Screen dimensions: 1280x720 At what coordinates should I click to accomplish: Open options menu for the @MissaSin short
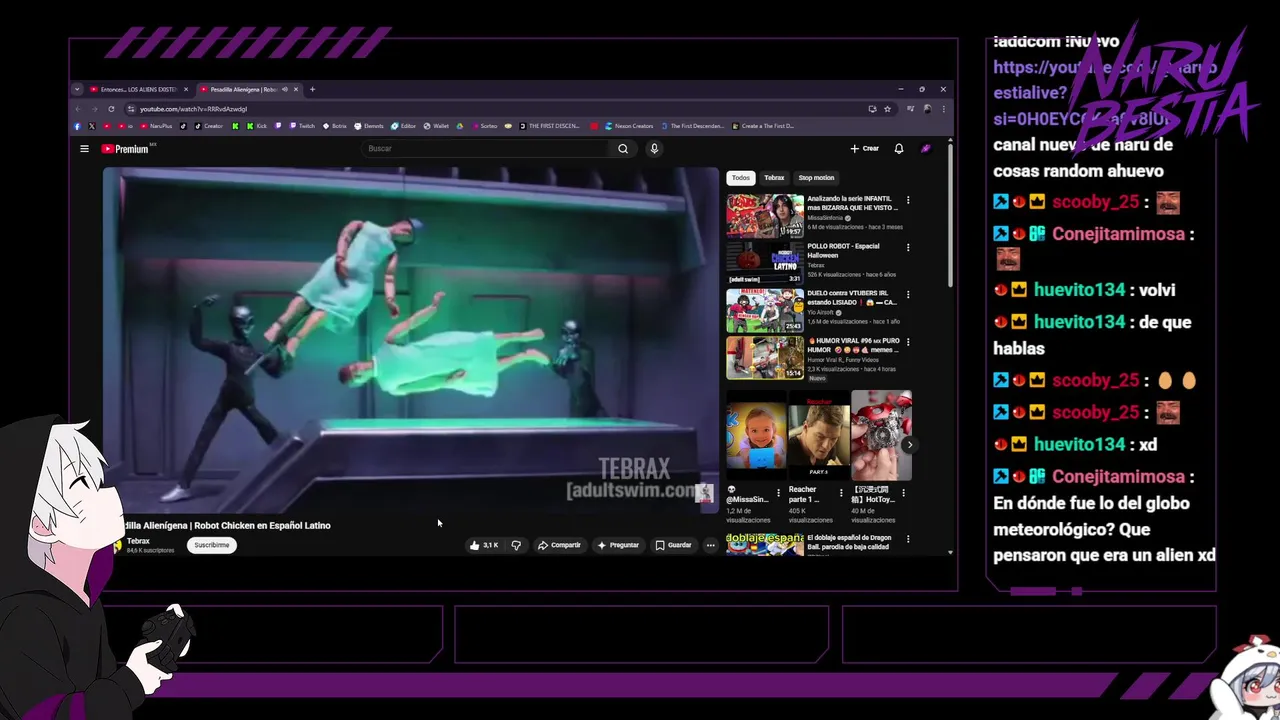[779, 493]
